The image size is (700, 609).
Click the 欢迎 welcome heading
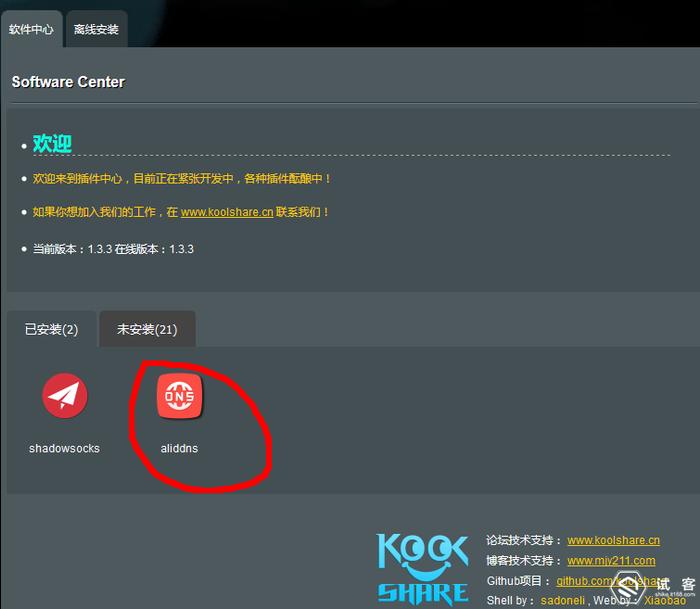click(52, 143)
